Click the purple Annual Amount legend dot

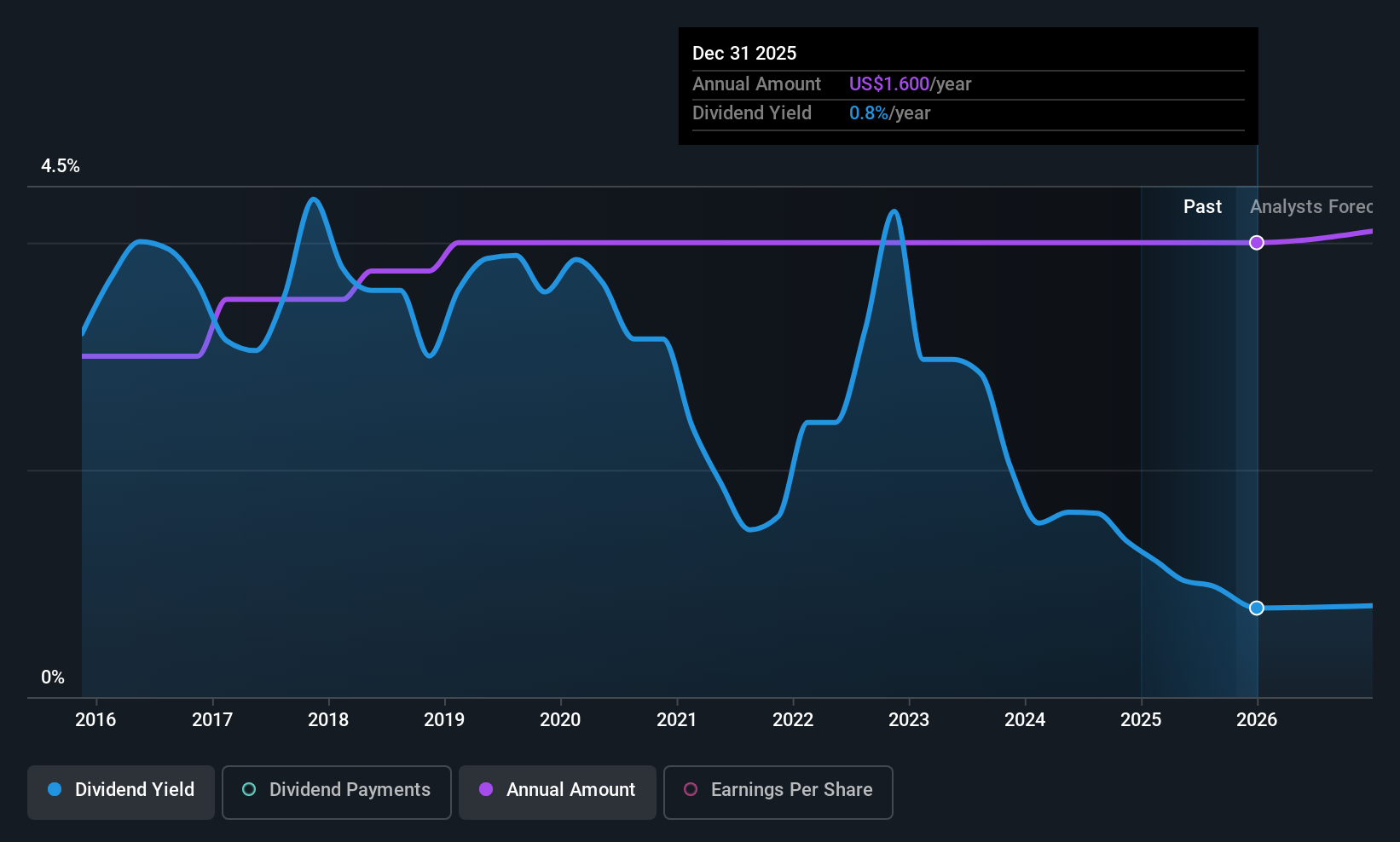click(486, 789)
